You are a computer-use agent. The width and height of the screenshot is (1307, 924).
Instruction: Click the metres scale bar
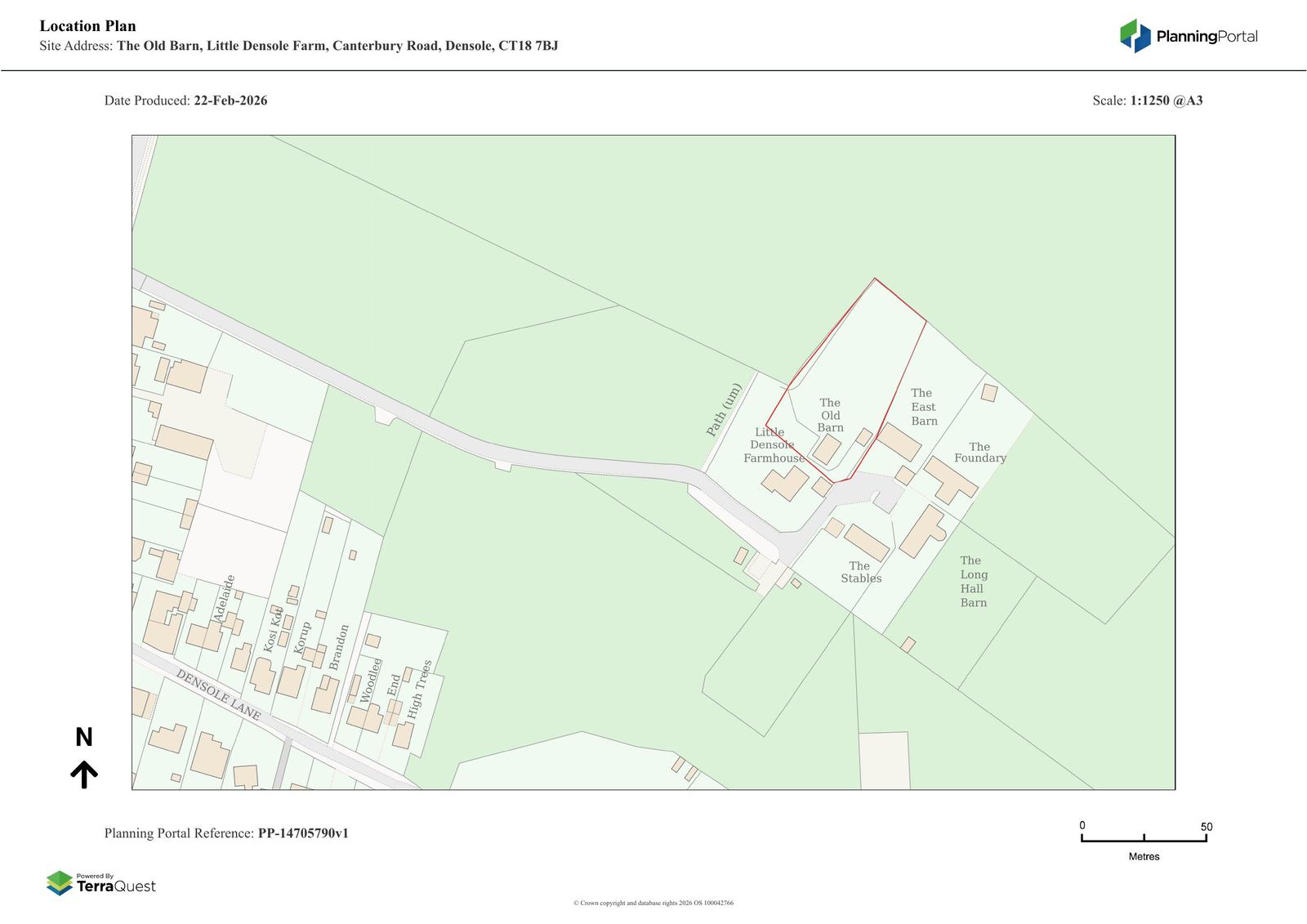coord(1144,837)
